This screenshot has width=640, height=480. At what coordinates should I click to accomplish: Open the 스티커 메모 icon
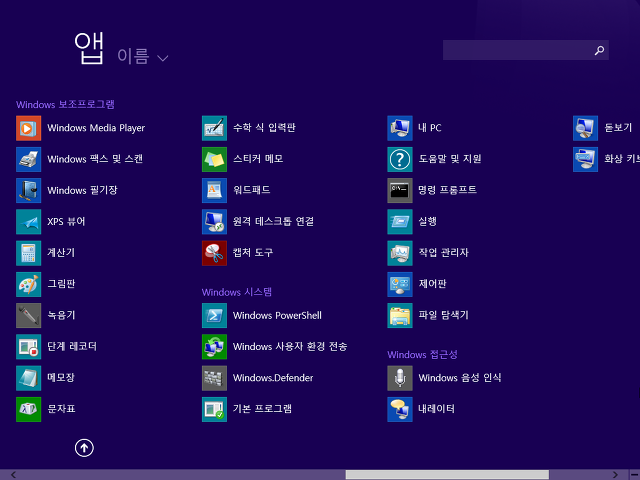point(214,159)
